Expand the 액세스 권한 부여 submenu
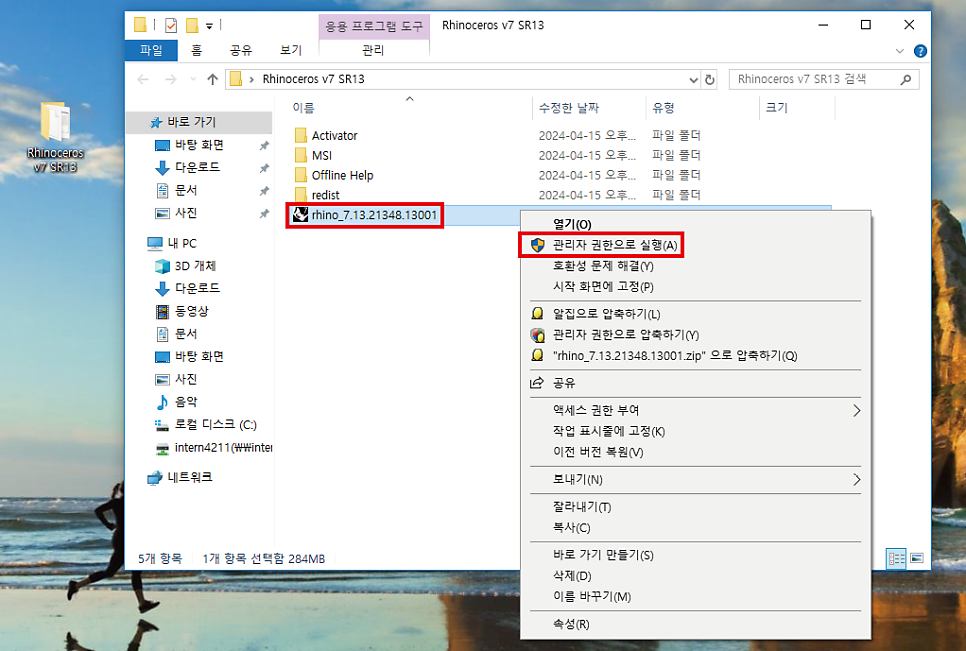The width and height of the screenshot is (966, 651). click(856, 411)
